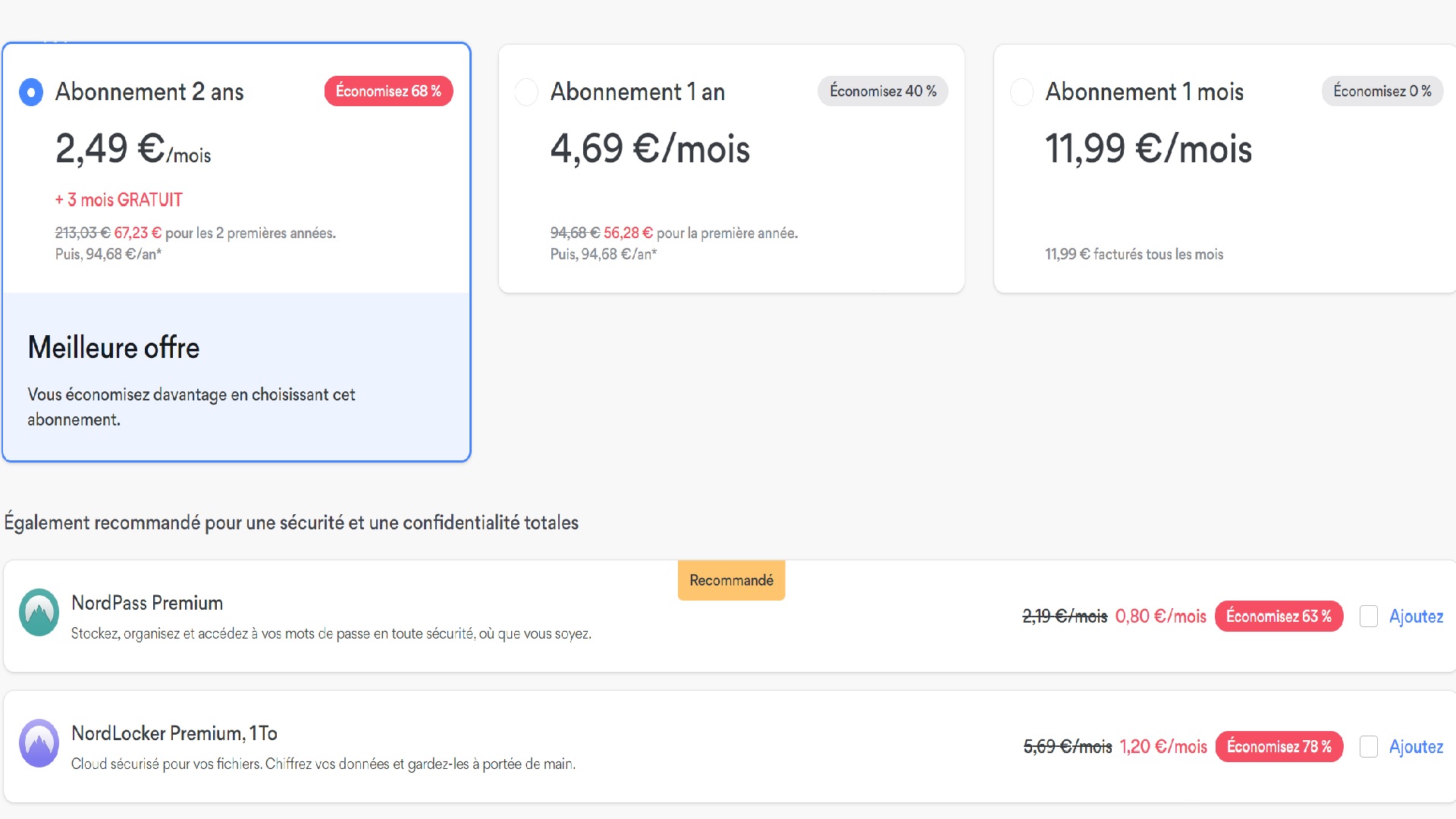Click the orange Recommandé tag
Image resolution: width=1456 pixels, height=819 pixels.
click(731, 580)
